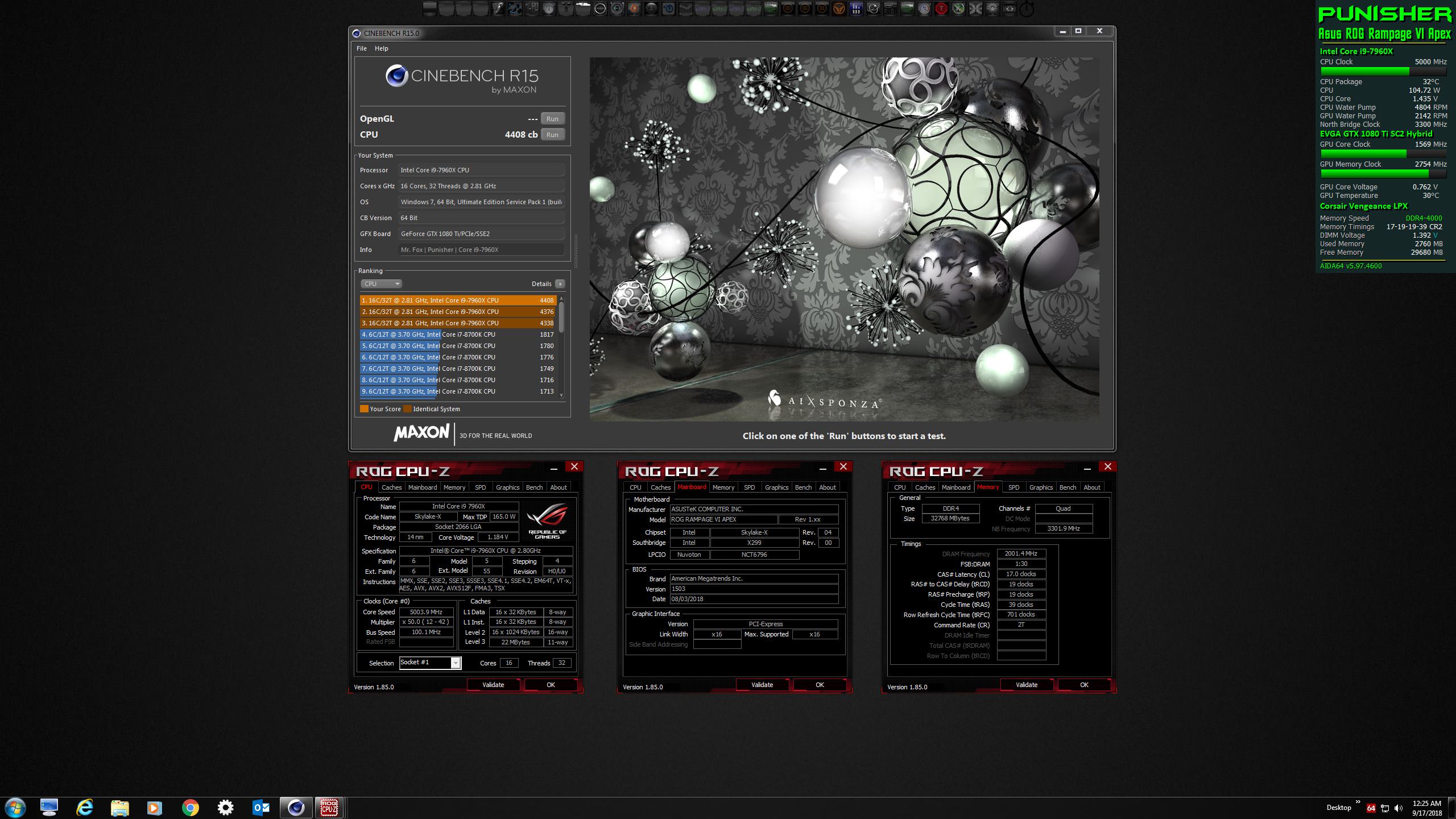Click the DRAM Frequency value 2001.4 MHz
The image size is (1456, 819).
[1021, 553]
